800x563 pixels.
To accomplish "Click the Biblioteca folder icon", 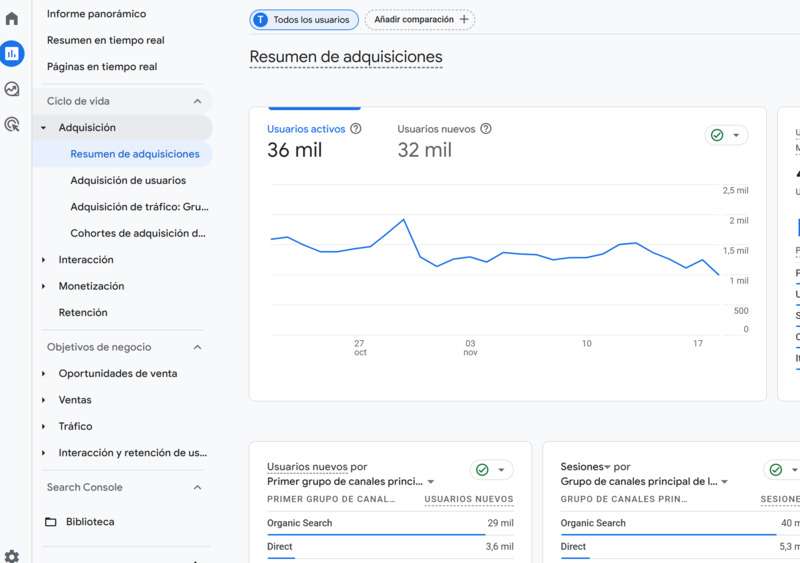I will pyautogui.click(x=51, y=522).
